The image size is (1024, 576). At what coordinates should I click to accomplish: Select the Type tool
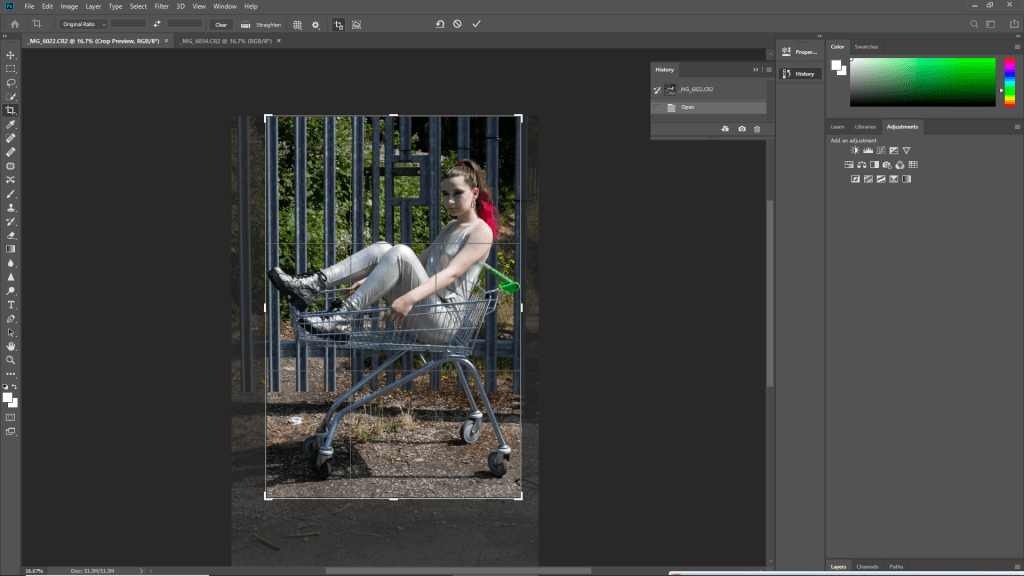coord(11,304)
